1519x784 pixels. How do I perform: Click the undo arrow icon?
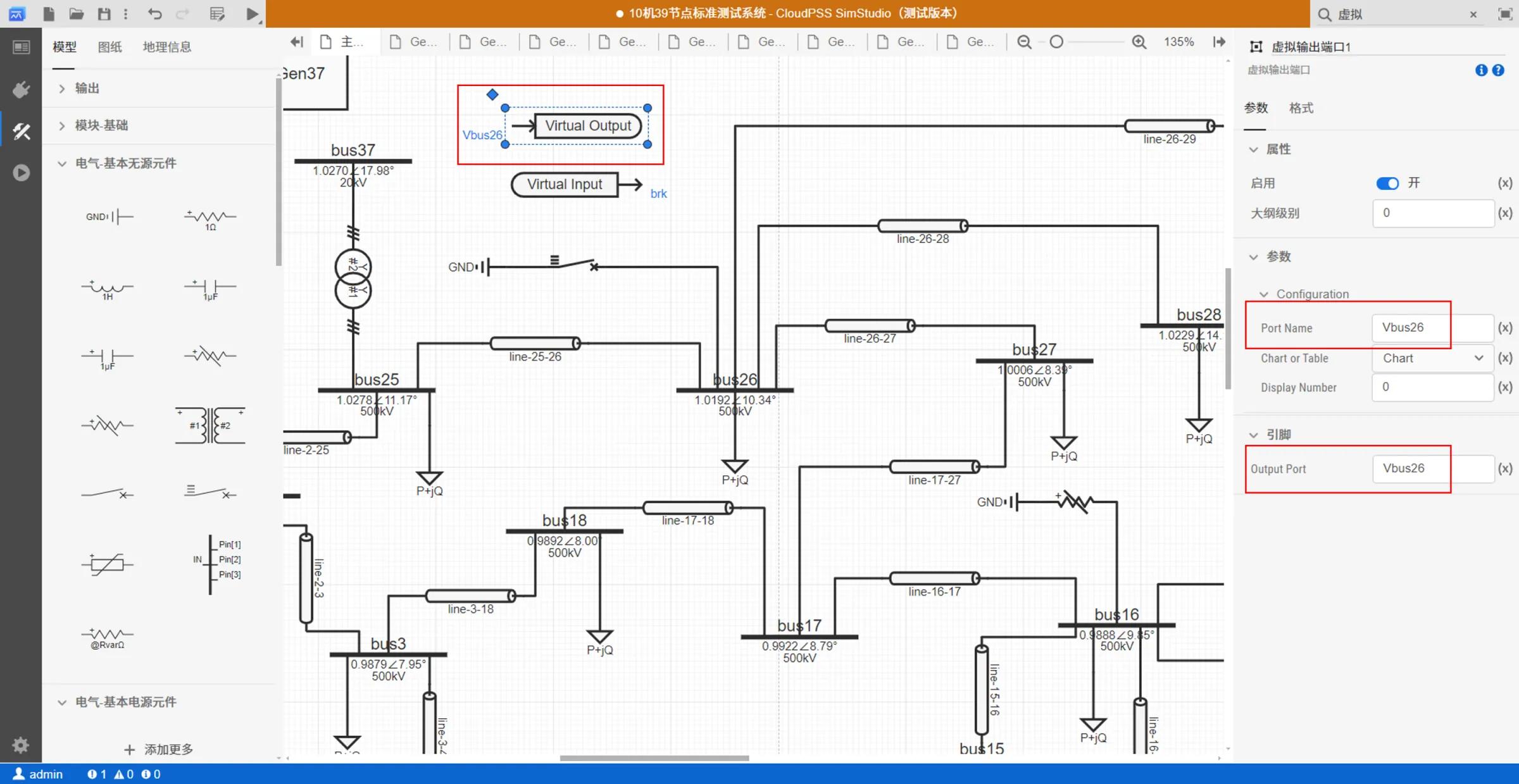(x=155, y=14)
